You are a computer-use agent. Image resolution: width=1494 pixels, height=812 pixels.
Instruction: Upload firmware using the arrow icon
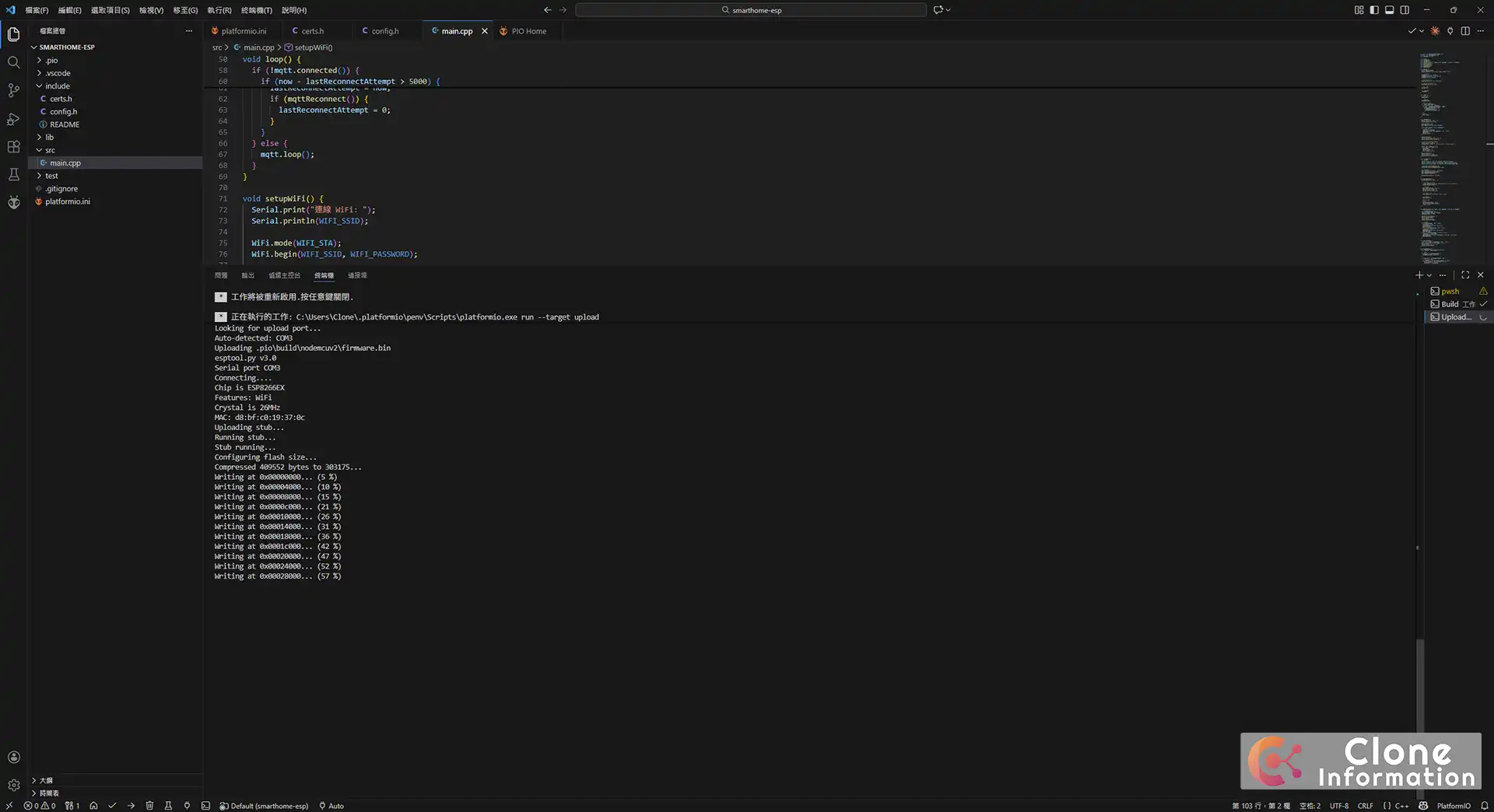tap(131, 806)
